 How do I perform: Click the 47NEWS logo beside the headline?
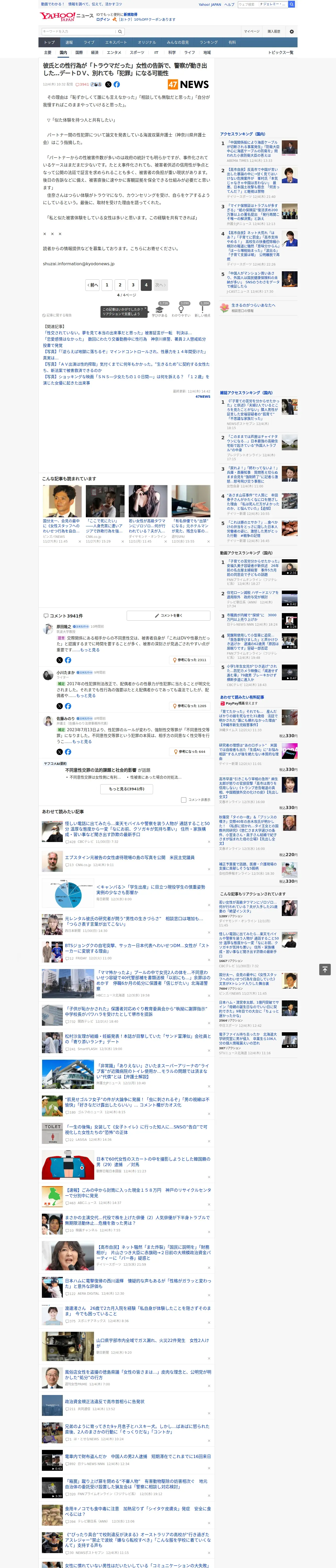188,85
